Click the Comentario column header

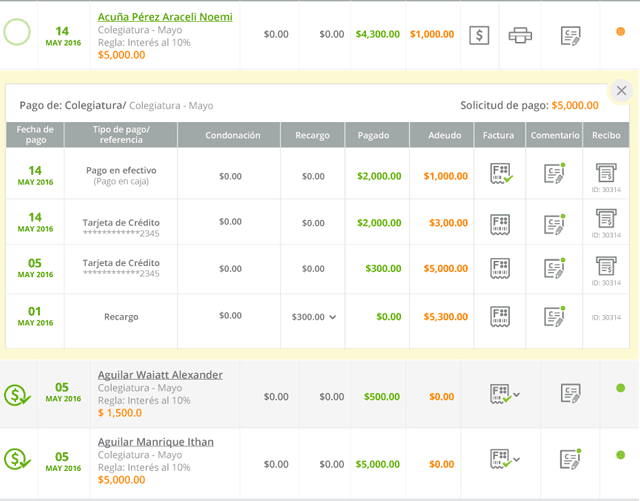[555, 135]
